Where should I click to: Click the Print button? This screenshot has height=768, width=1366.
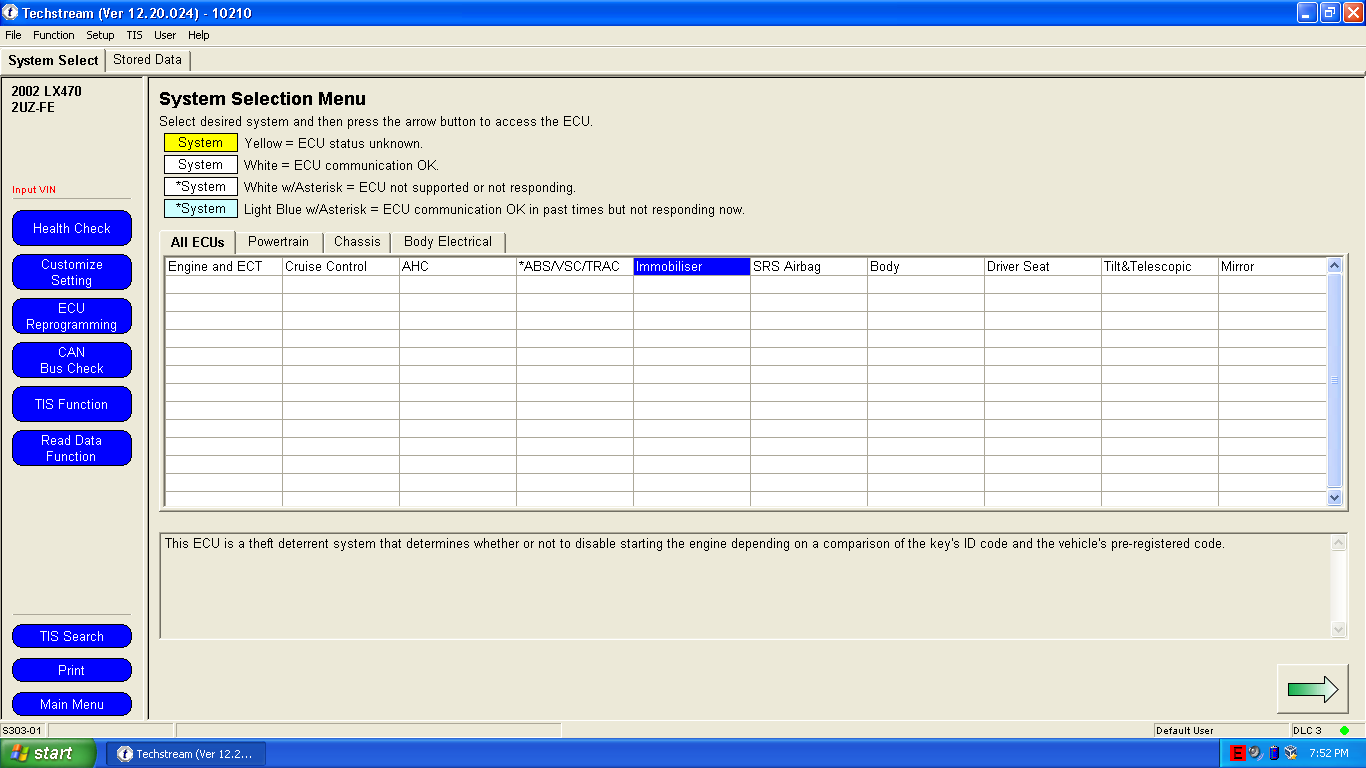click(x=72, y=671)
